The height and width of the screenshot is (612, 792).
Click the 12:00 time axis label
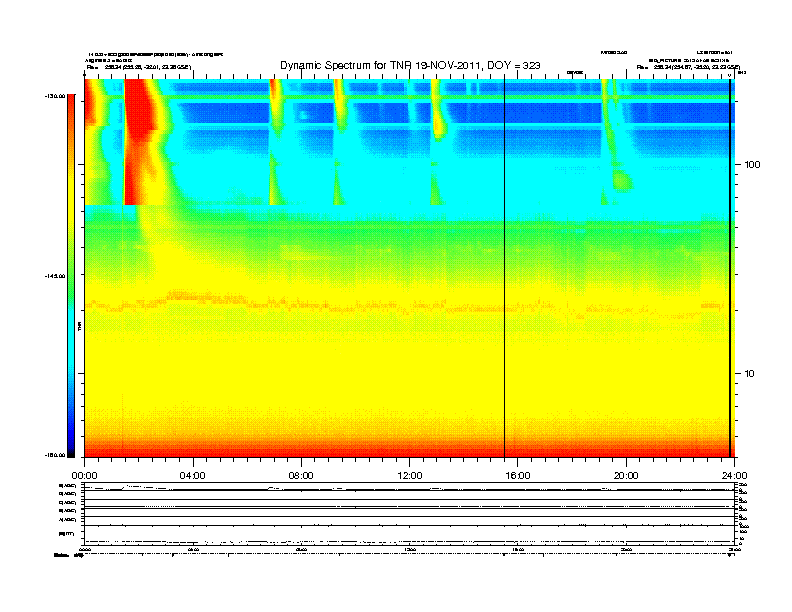[410, 476]
